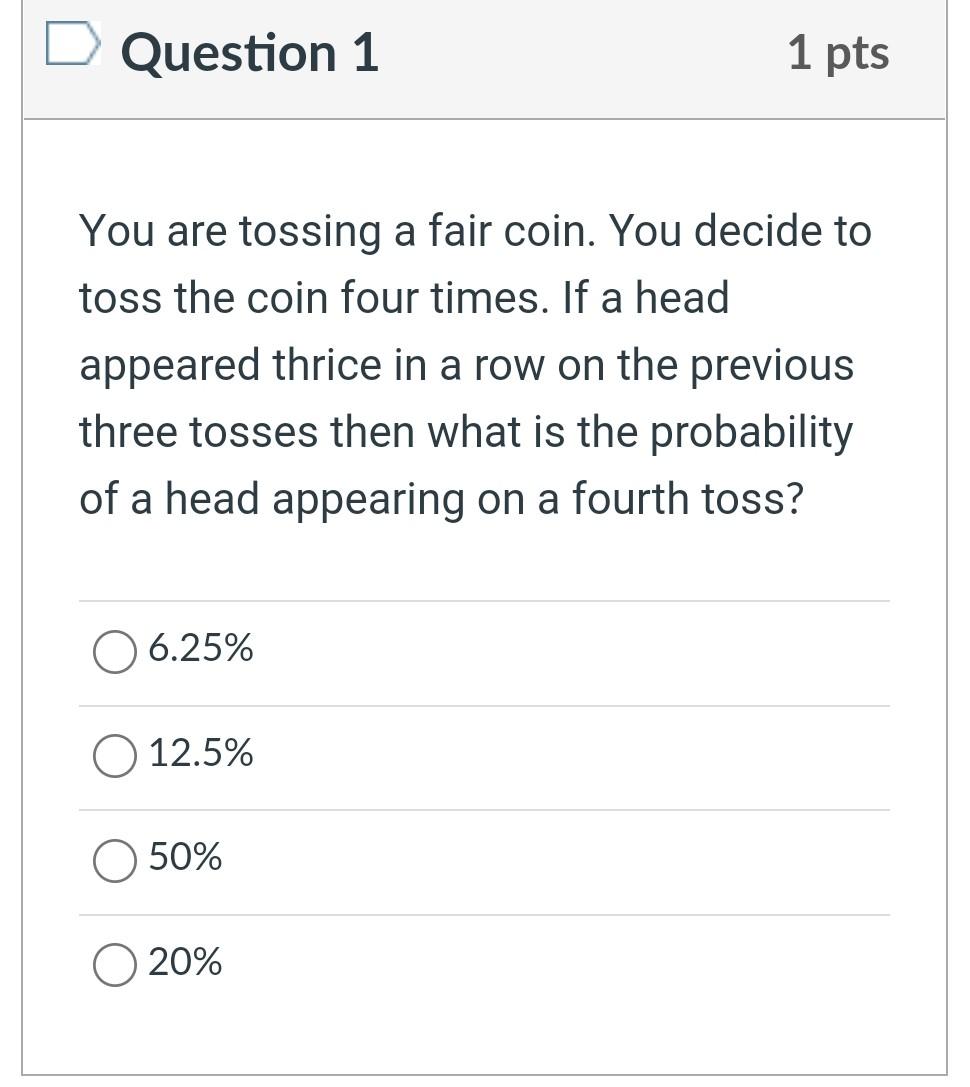Select the 12.5% radio button
The height and width of the screenshot is (1087, 970).
pos(115,755)
